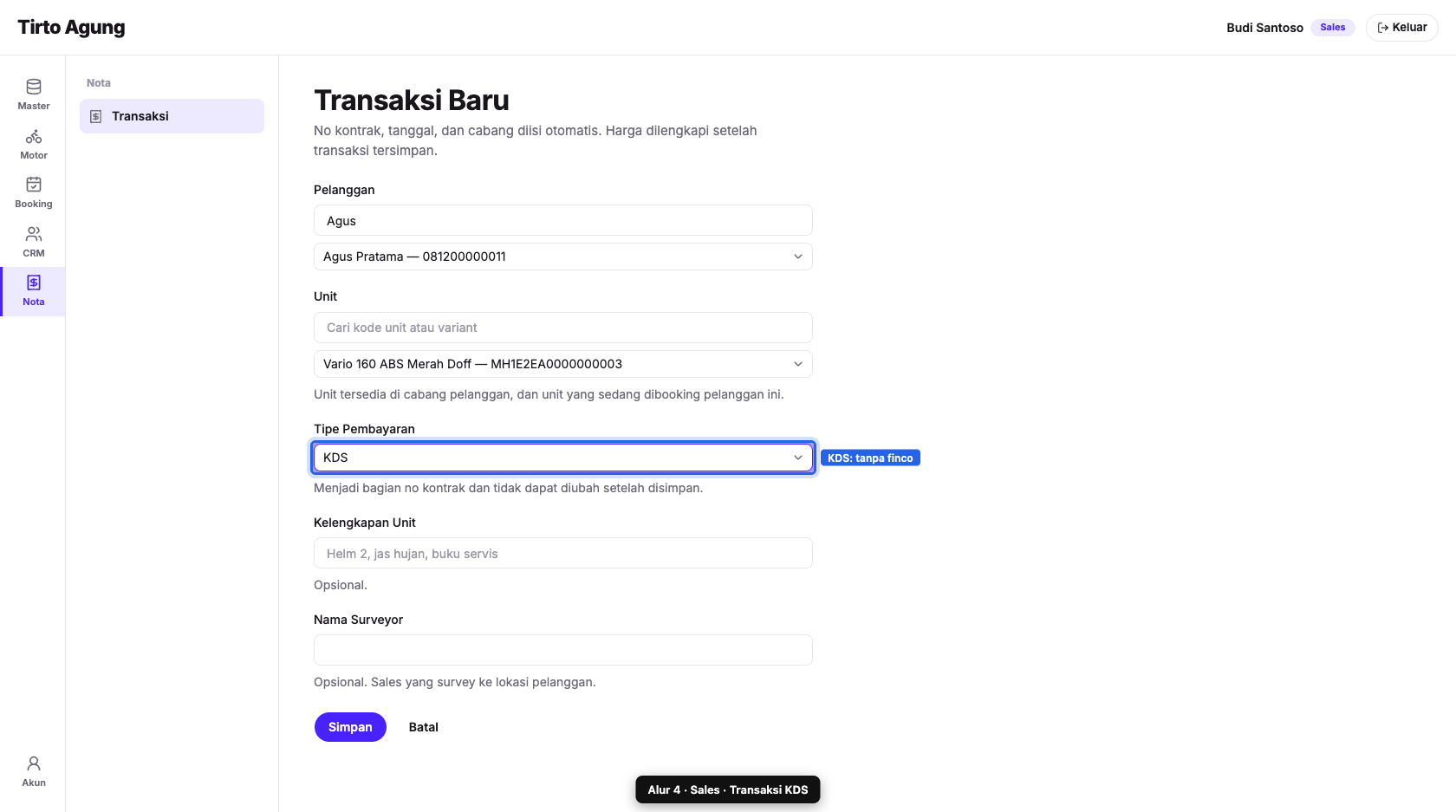Click the Kelengkapan Unit input field
1456x812 pixels.
click(x=563, y=553)
